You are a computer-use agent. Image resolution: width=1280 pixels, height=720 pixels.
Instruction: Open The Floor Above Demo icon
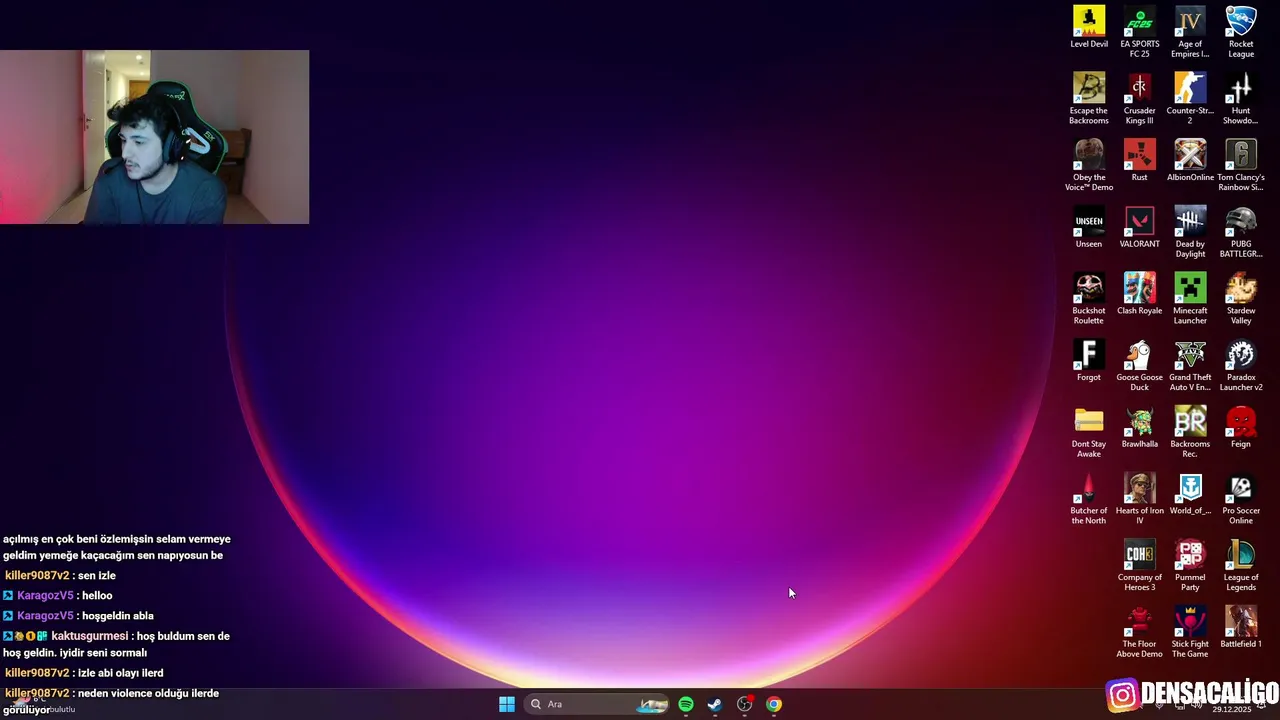[1140, 633]
